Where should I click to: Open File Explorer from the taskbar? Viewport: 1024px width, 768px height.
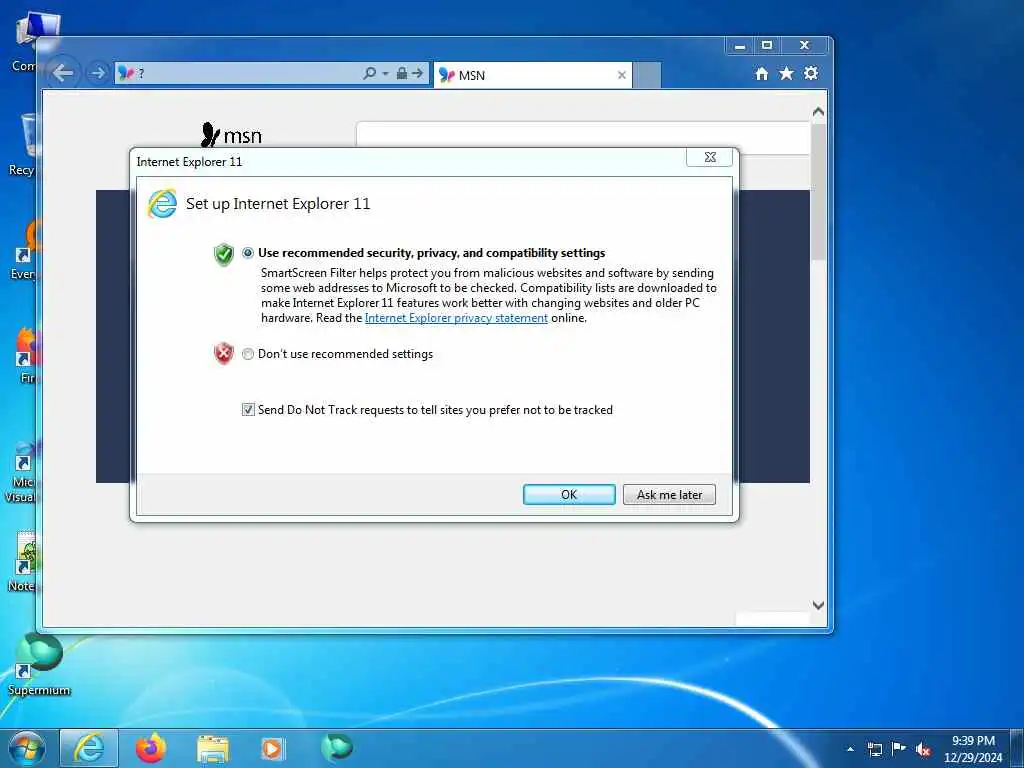(213, 749)
